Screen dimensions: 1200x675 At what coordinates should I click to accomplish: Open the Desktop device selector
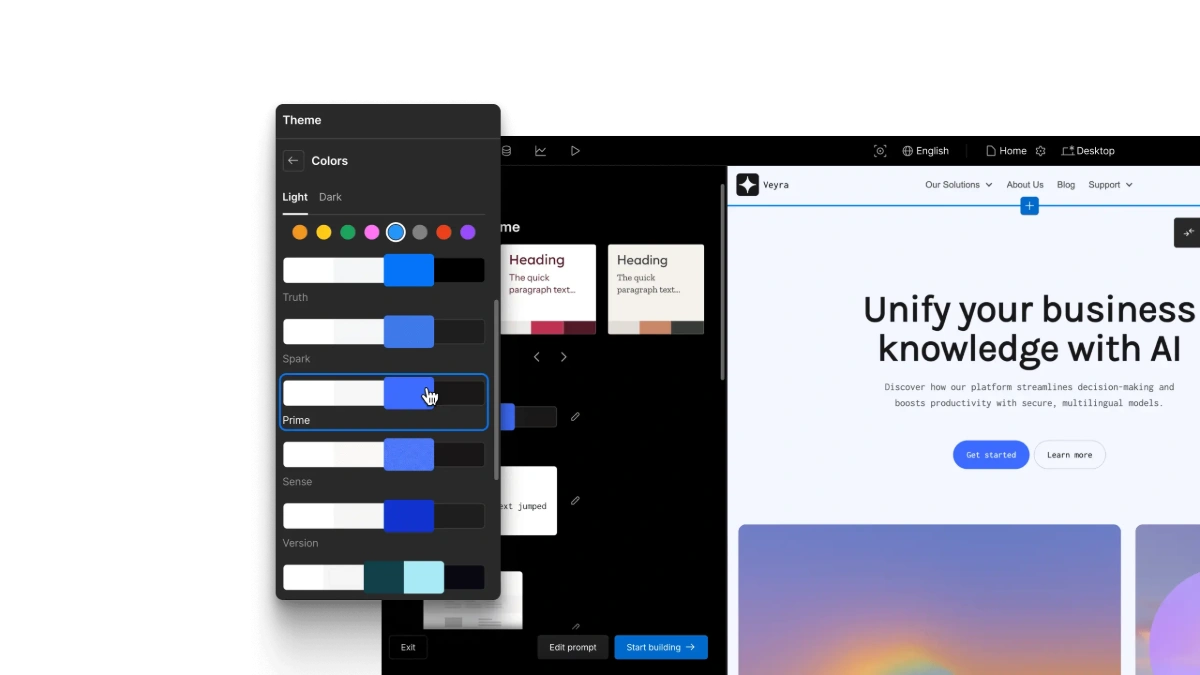(x=1088, y=151)
